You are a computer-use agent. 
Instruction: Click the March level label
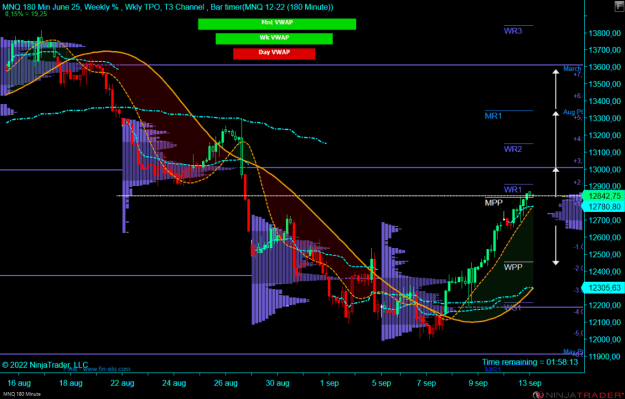click(x=572, y=69)
